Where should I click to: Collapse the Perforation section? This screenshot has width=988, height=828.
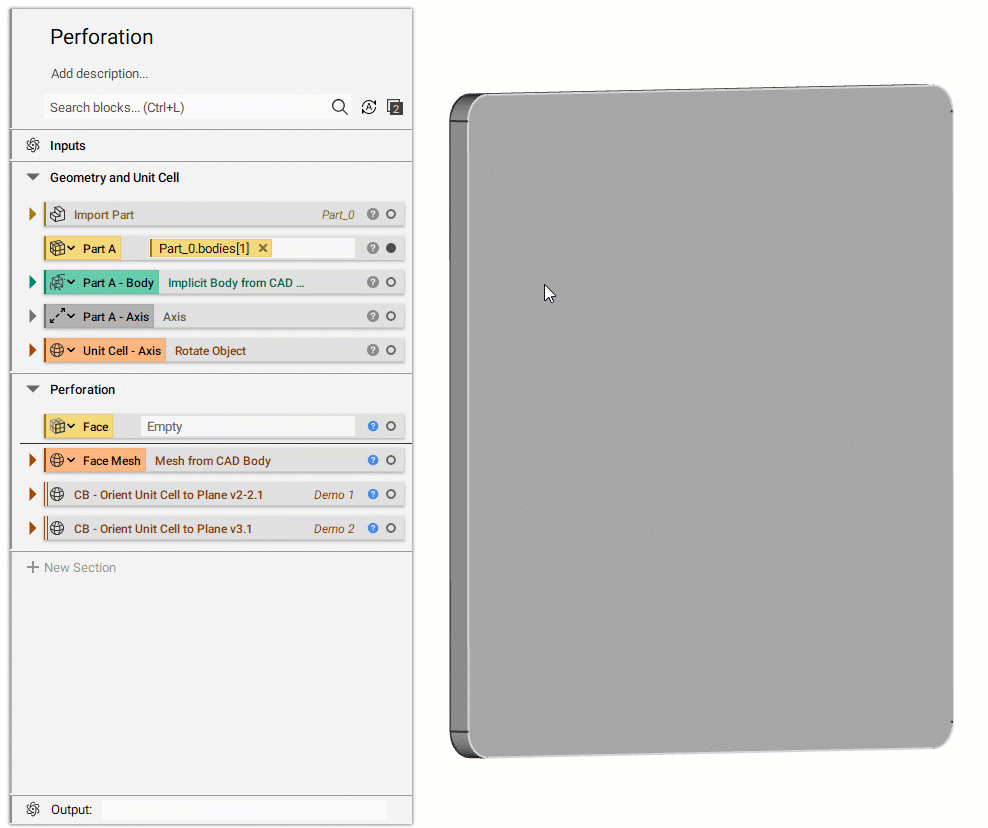[33, 389]
